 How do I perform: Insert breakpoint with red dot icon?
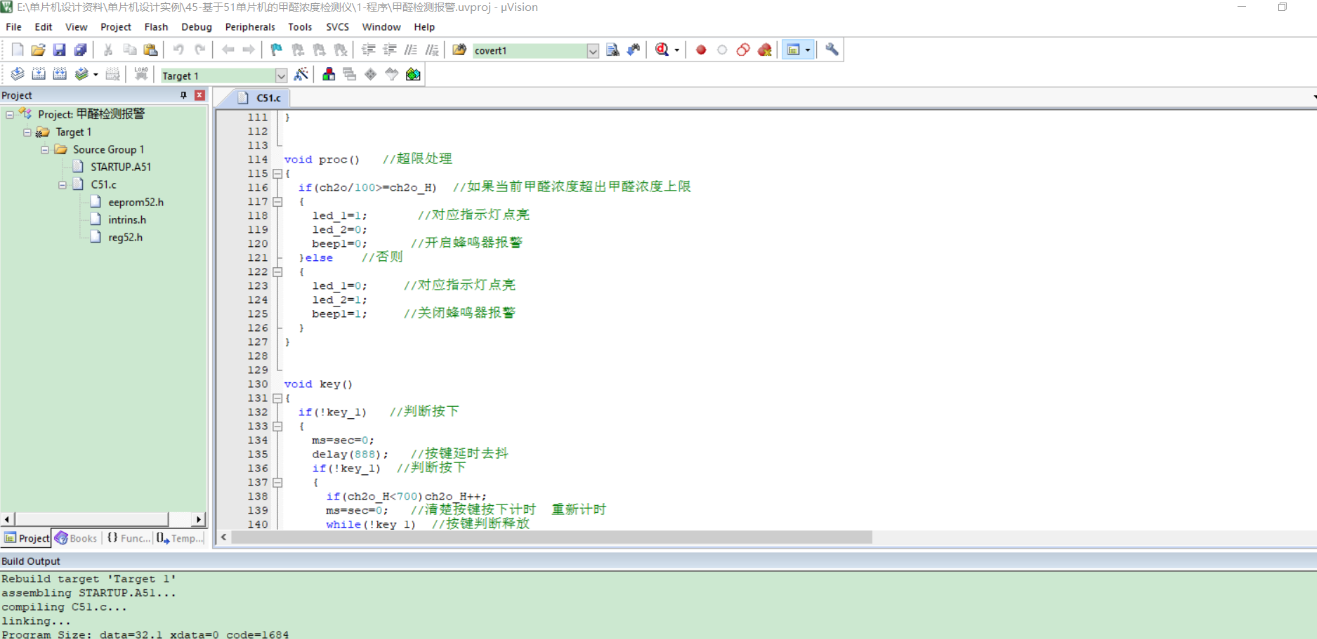click(701, 50)
